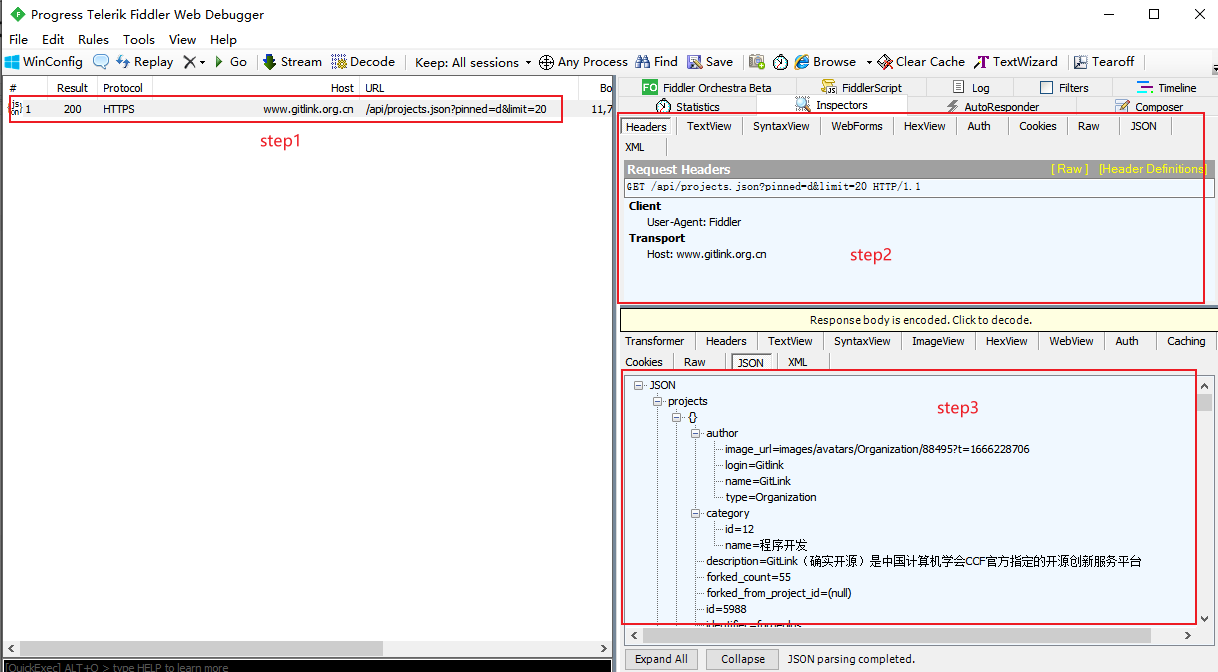Image resolution: width=1218 pixels, height=672 pixels.
Task: Open the AutoResponder tab
Action: 992,106
